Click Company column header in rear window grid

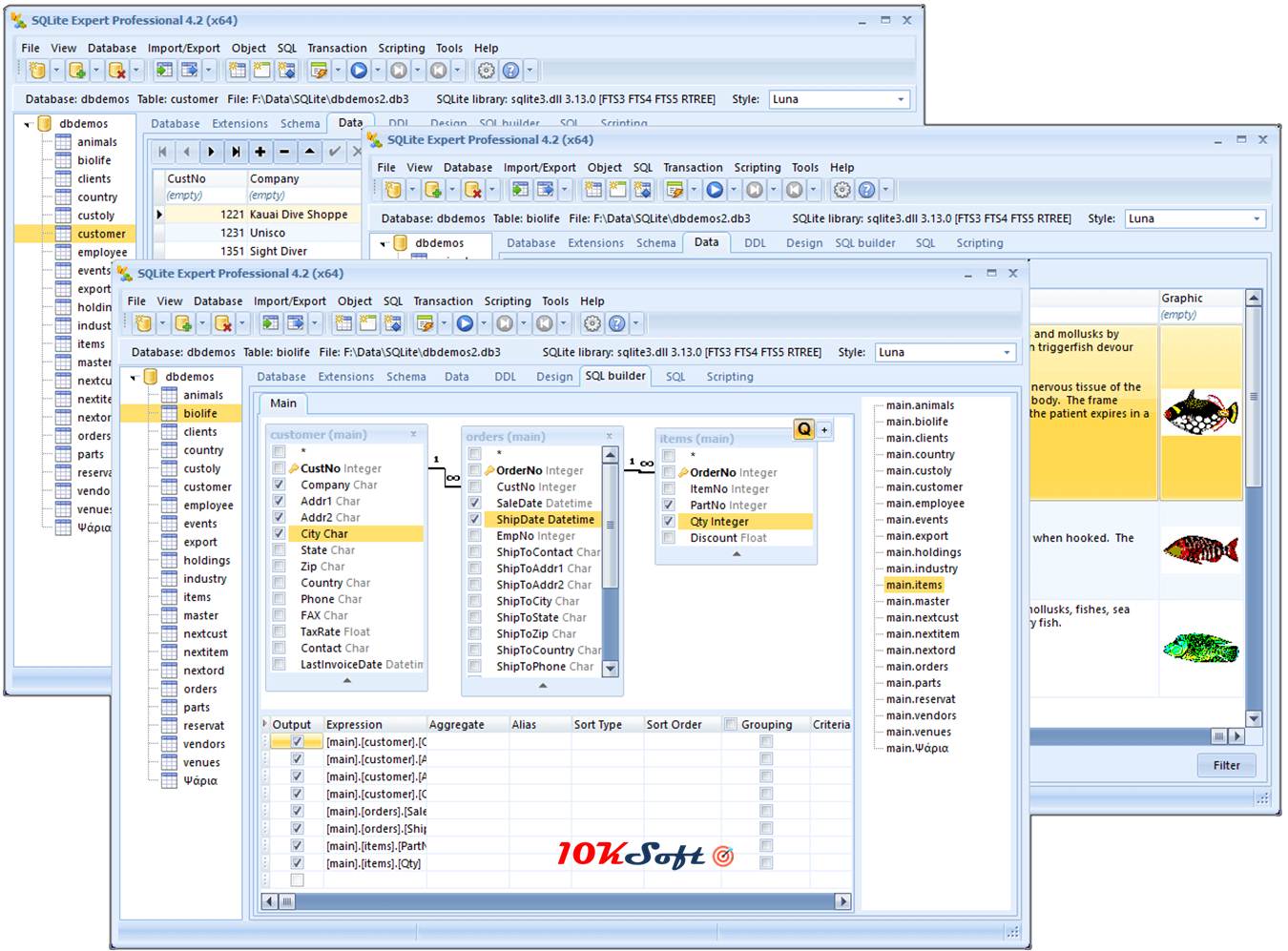click(x=303, y=178)
